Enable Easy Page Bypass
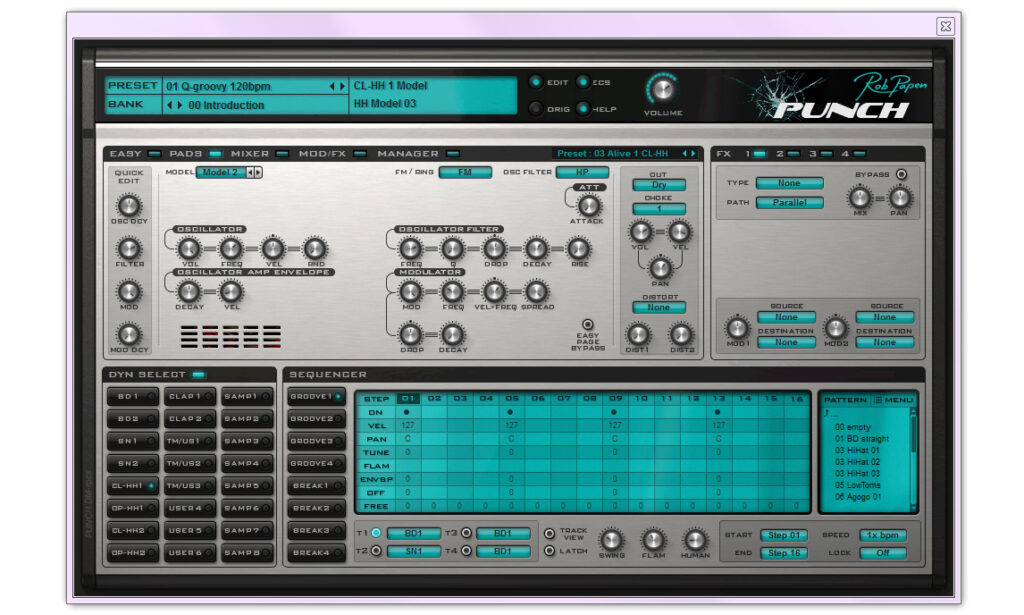The height and width of the screenshot is (615, 1024). point(588,324)
